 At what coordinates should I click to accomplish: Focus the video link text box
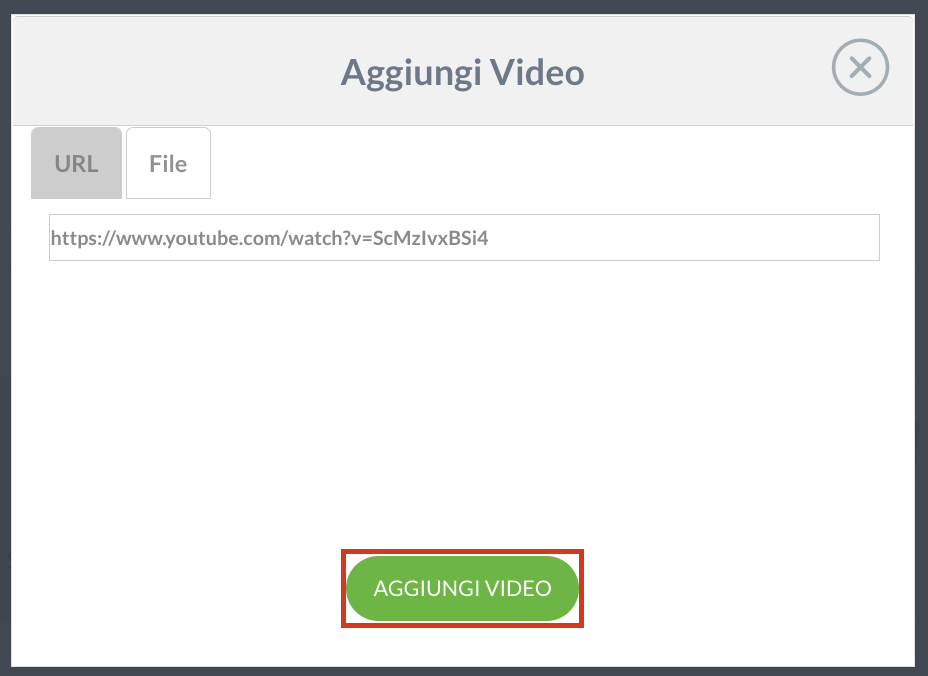pyautogui.click(x=464, y=237)
